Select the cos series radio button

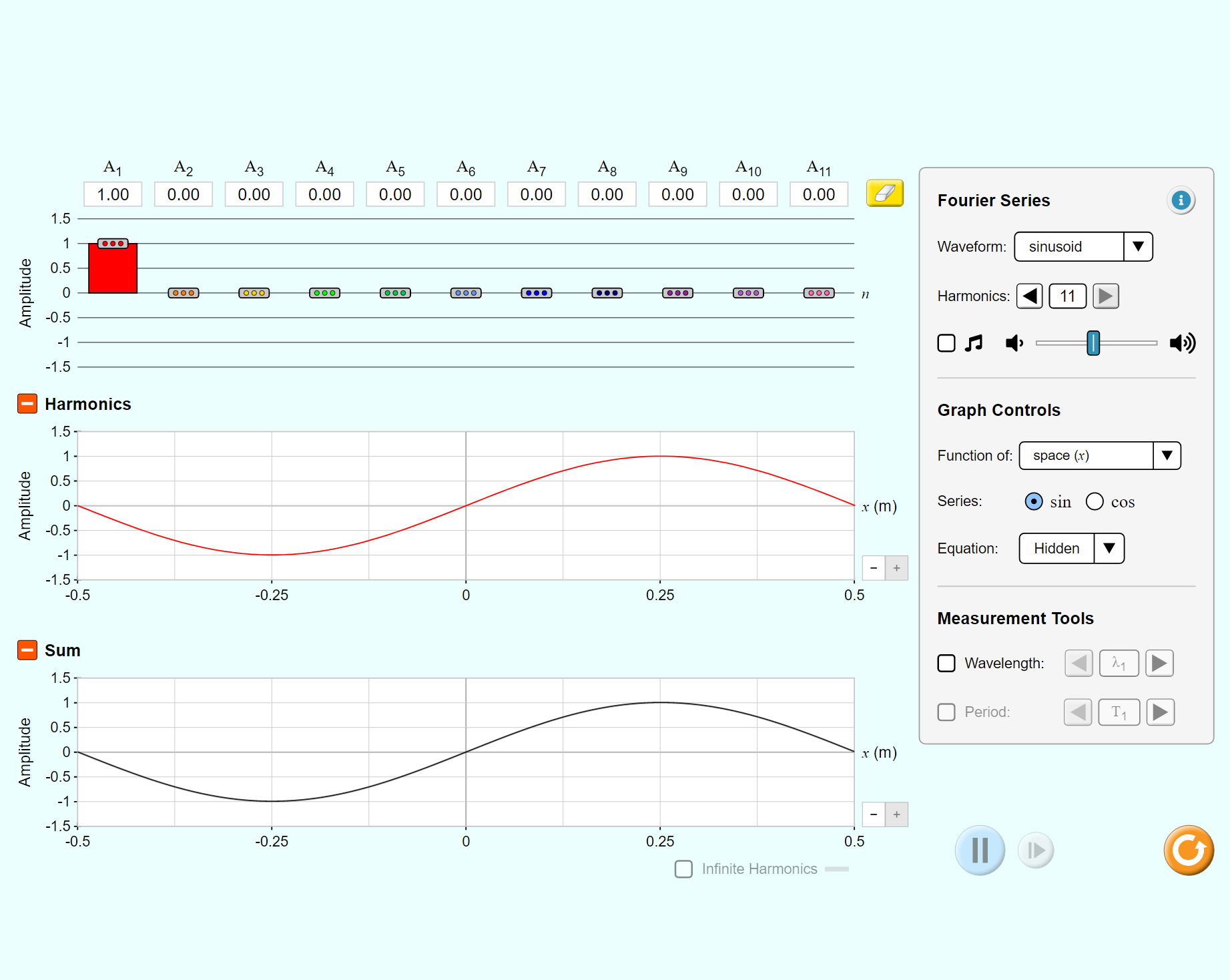(x=1095, y=501)
